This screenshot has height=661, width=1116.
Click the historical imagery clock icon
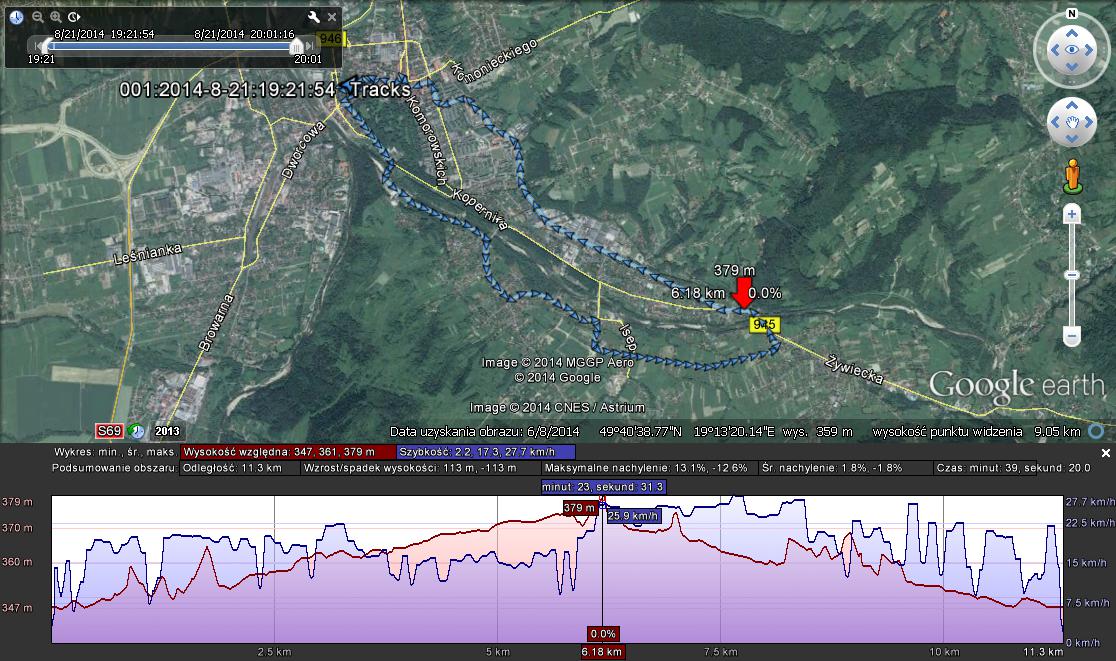point(17,17)
